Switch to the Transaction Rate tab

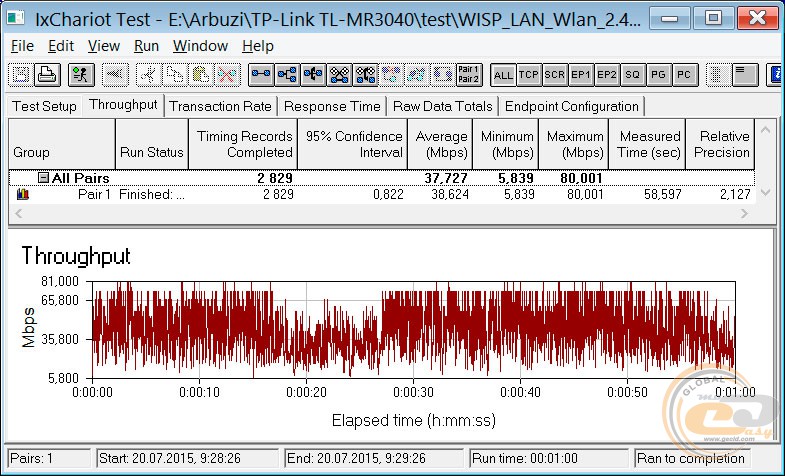220,106
